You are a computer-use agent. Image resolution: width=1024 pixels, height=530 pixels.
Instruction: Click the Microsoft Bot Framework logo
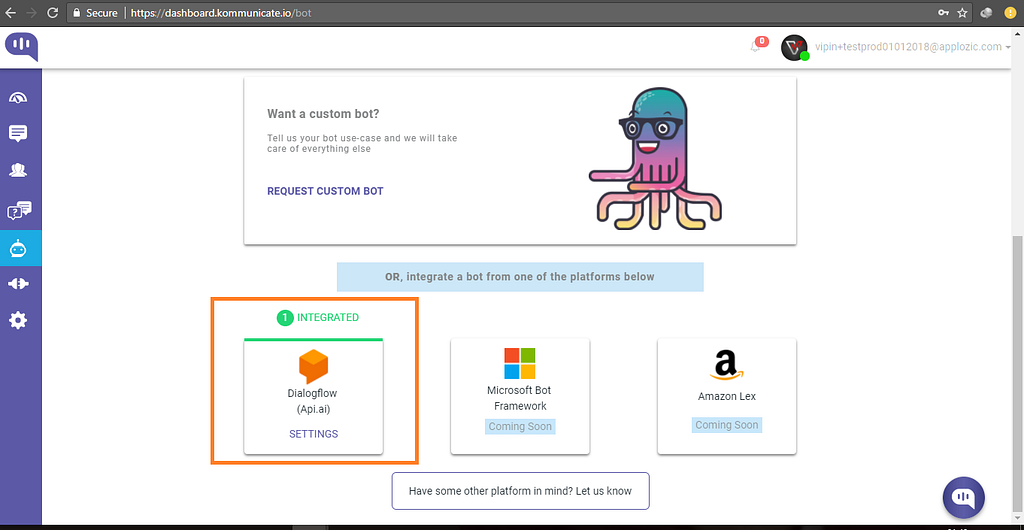[520, 363]
